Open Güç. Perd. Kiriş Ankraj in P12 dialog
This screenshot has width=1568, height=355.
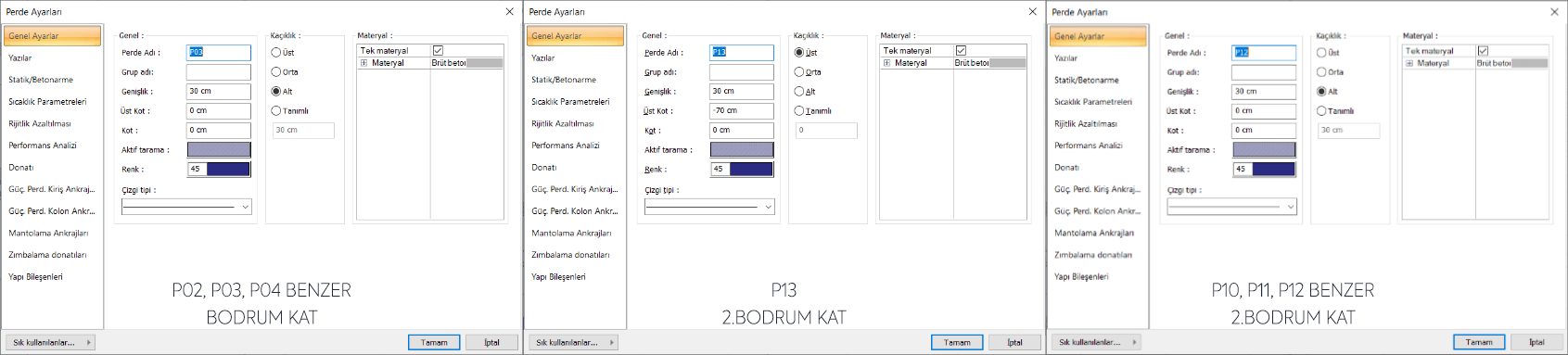coord(1099,190)
